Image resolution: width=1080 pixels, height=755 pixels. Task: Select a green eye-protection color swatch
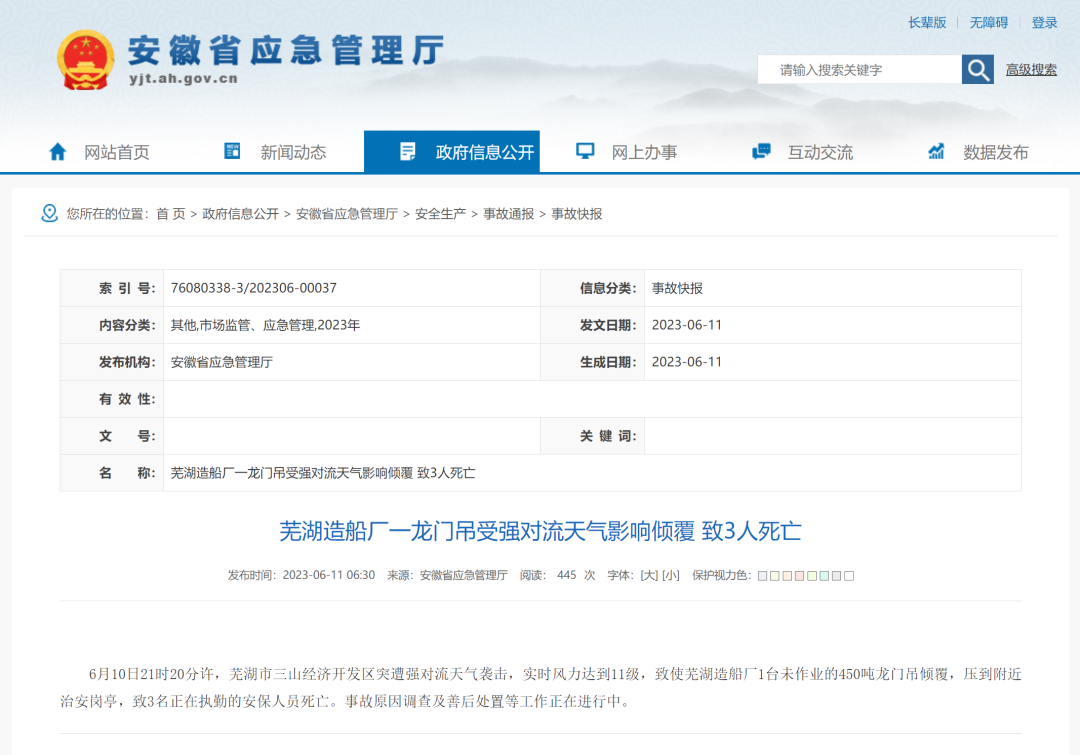pos(810,575)
